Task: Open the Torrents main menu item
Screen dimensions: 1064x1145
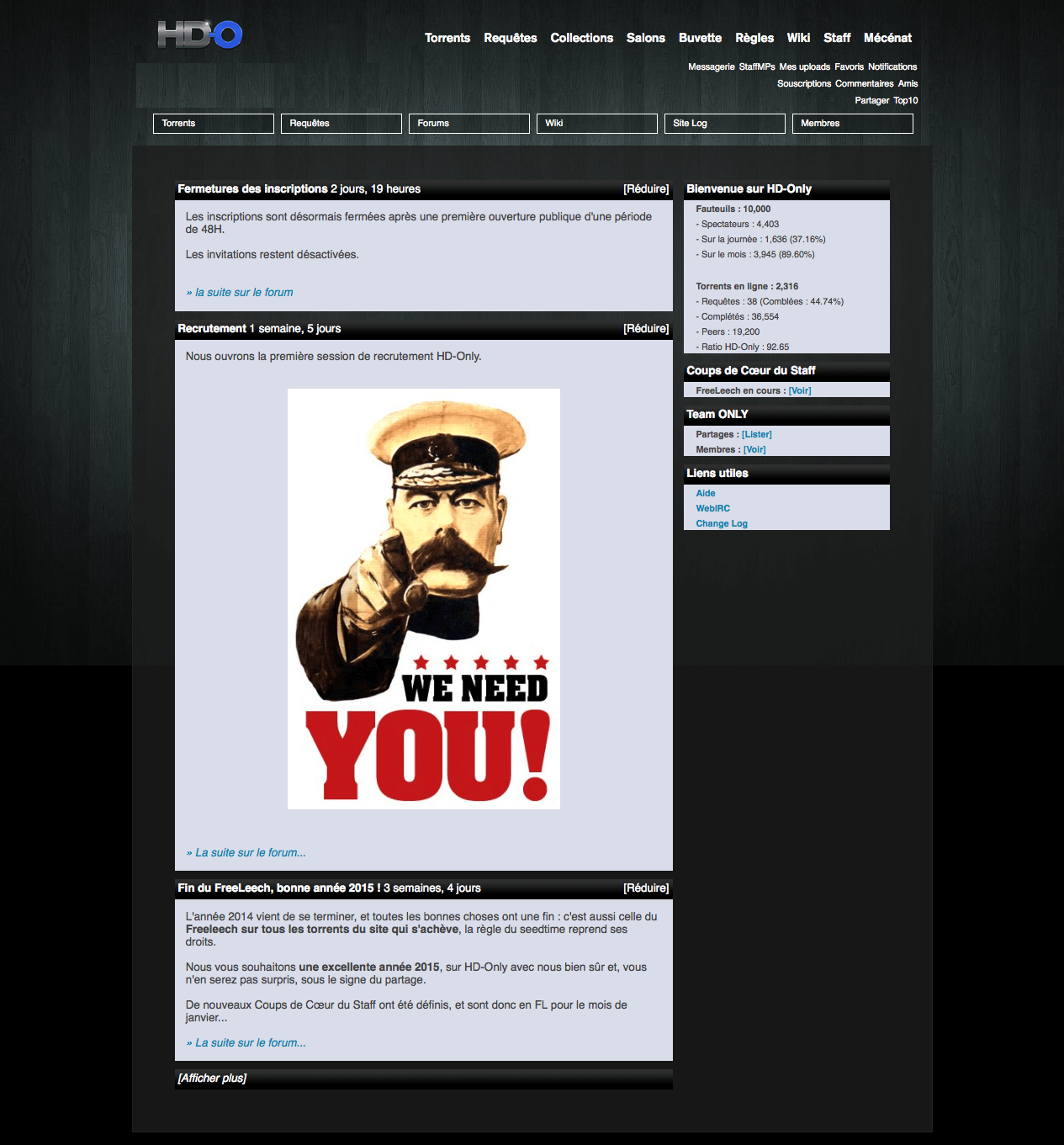Action: (x=447, y=38)
